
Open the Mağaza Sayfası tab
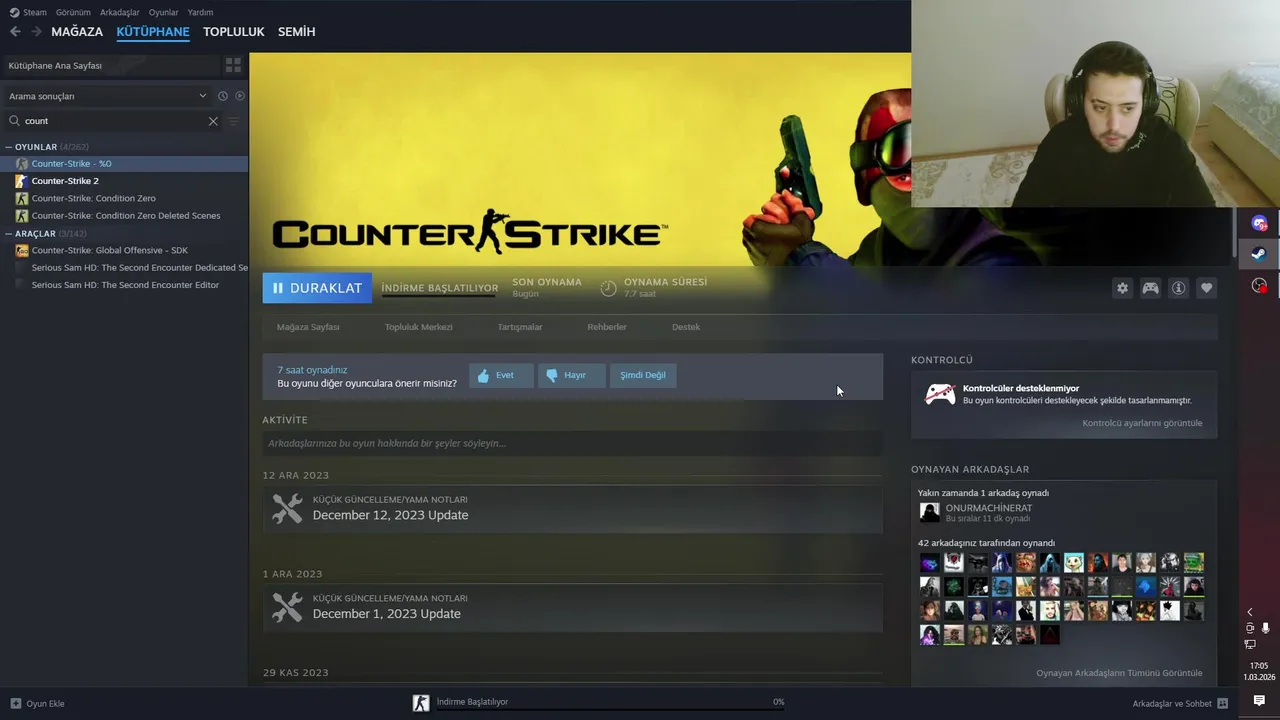[x=308, y=327]
